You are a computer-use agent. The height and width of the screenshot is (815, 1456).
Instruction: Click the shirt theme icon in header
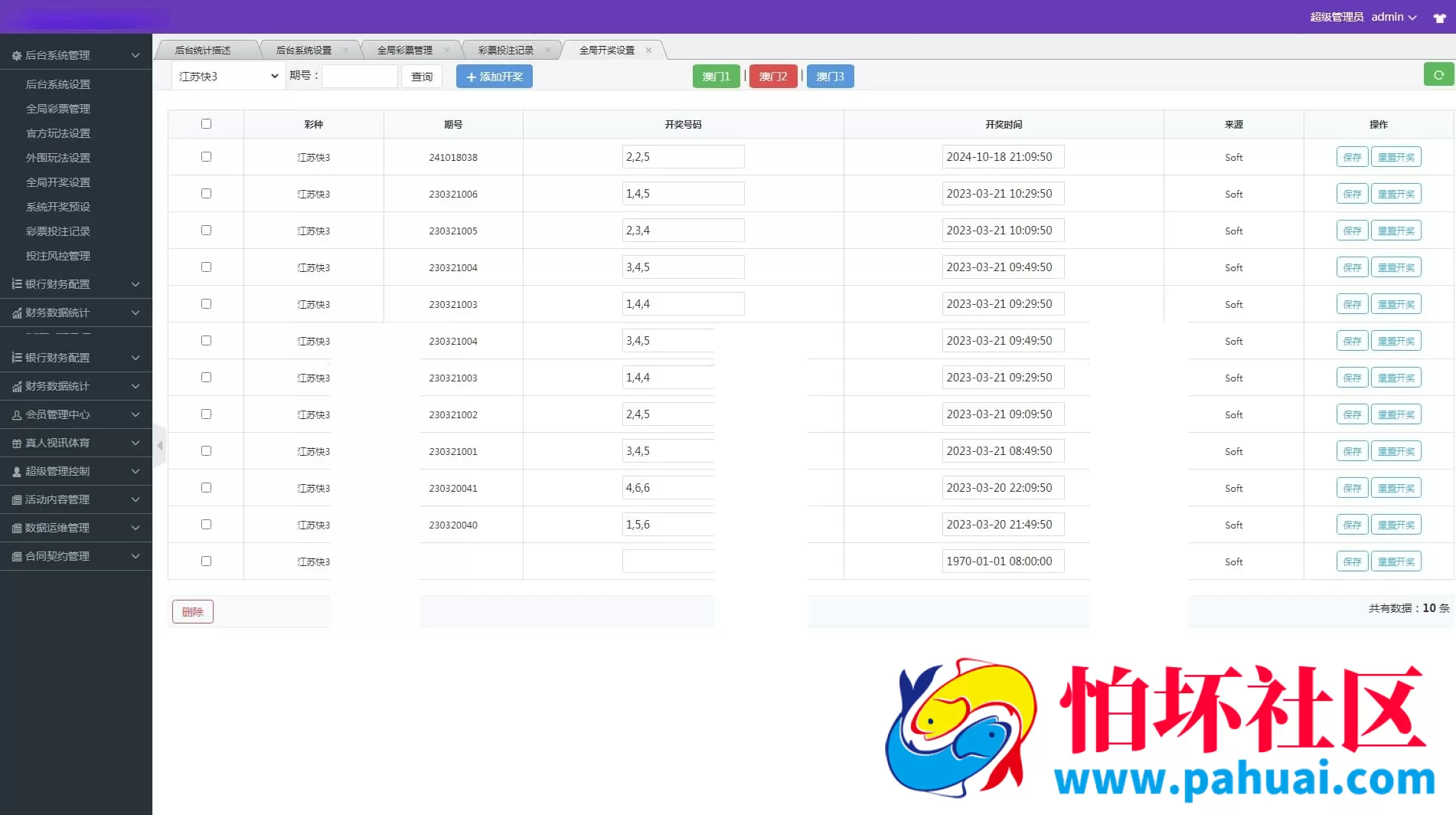(x=1439, y=18)
